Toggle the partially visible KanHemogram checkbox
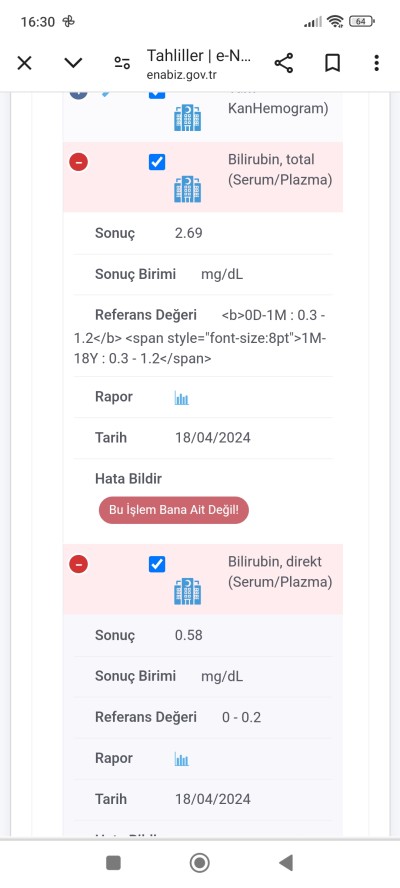Viewport: 400px width, 888px height. click(157, 94)
